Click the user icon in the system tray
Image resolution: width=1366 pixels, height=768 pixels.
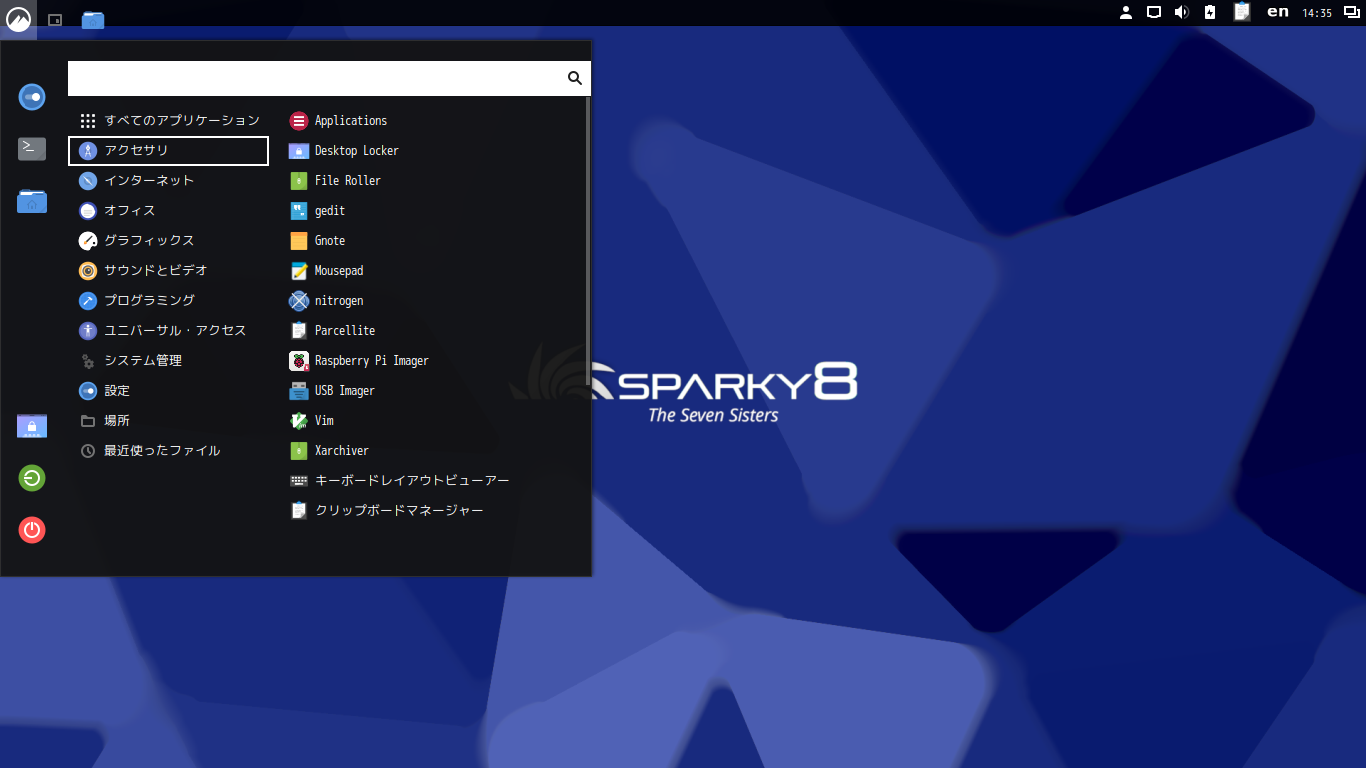[x=1126, y=12]
